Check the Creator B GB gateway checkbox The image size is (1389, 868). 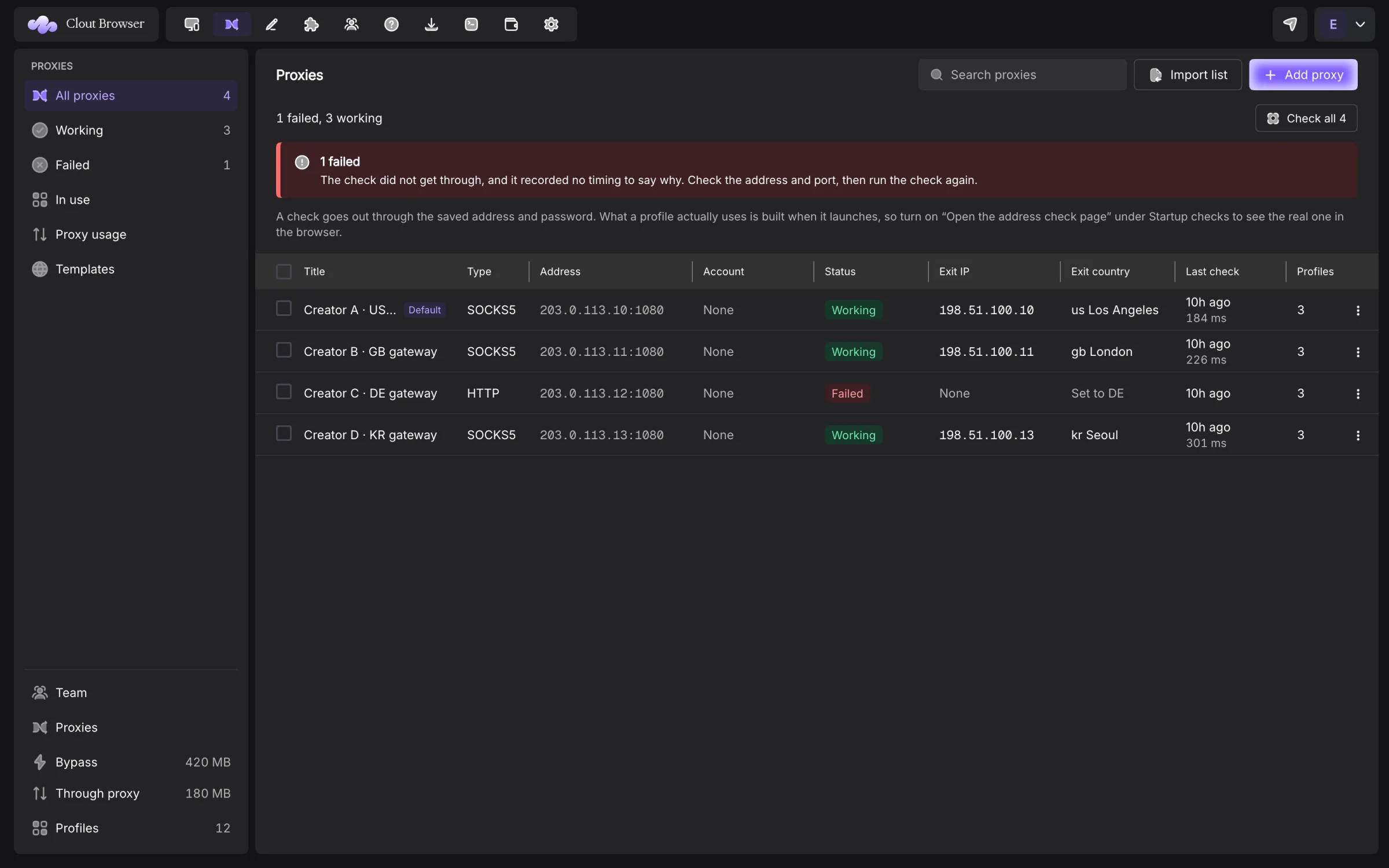pos(284,350)
